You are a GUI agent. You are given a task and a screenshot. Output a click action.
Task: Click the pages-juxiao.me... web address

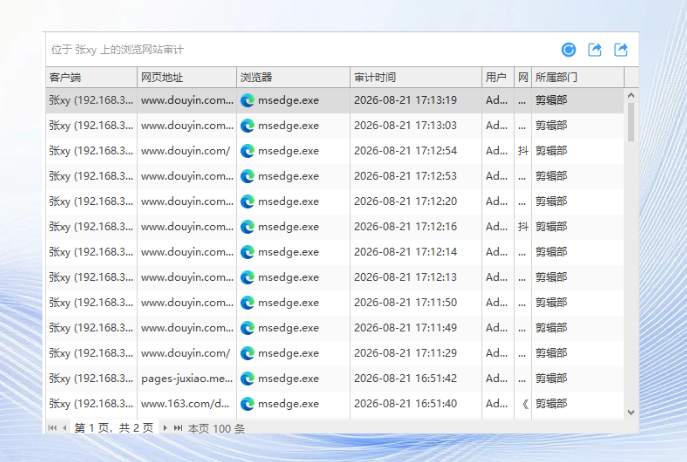187,379
